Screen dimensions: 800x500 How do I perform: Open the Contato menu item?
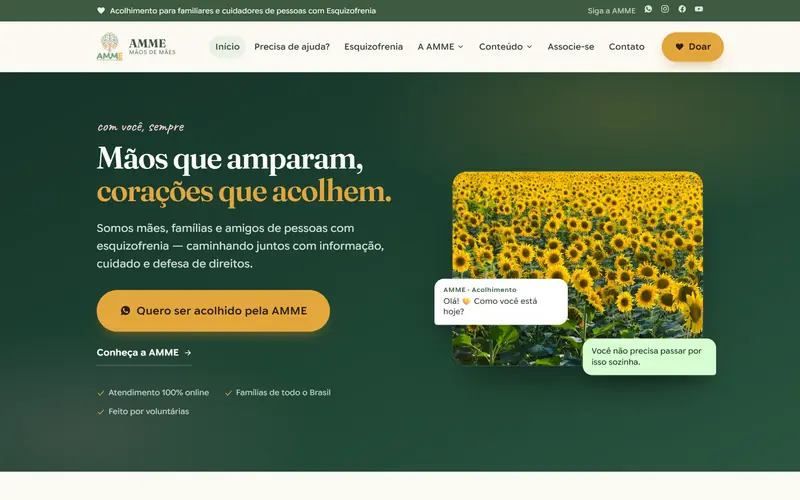[x=627, y=46]
